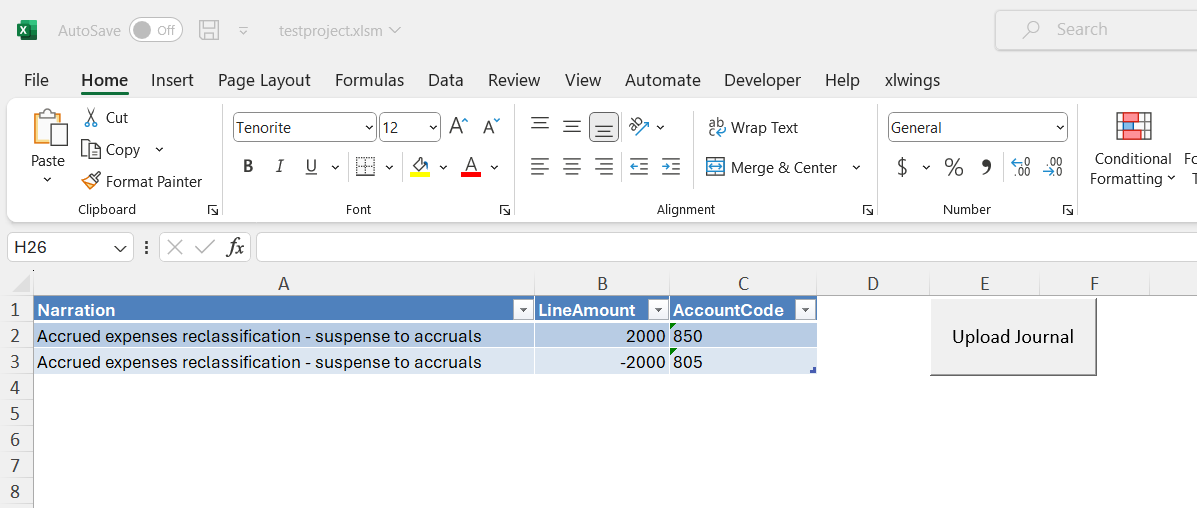Click the Increase Indent icon
Viewport: 1197px width, 508px height.
tap(671, 167)
